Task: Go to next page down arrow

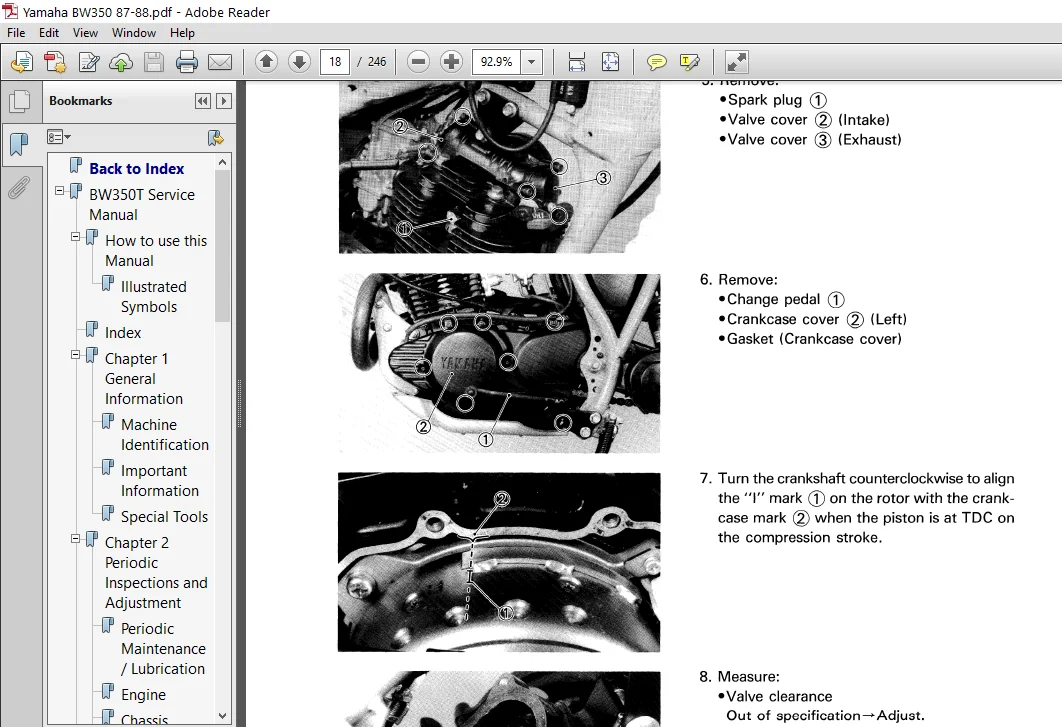Action: 299,62
